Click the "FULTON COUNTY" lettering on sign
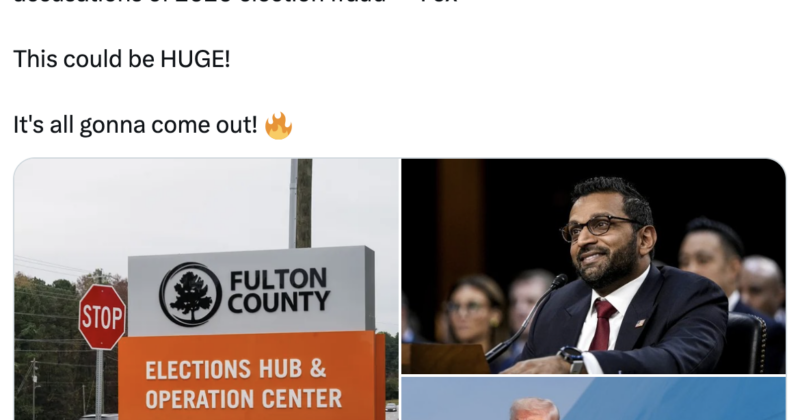Viewport: 800px width, 420px height. tap(279, 290)
